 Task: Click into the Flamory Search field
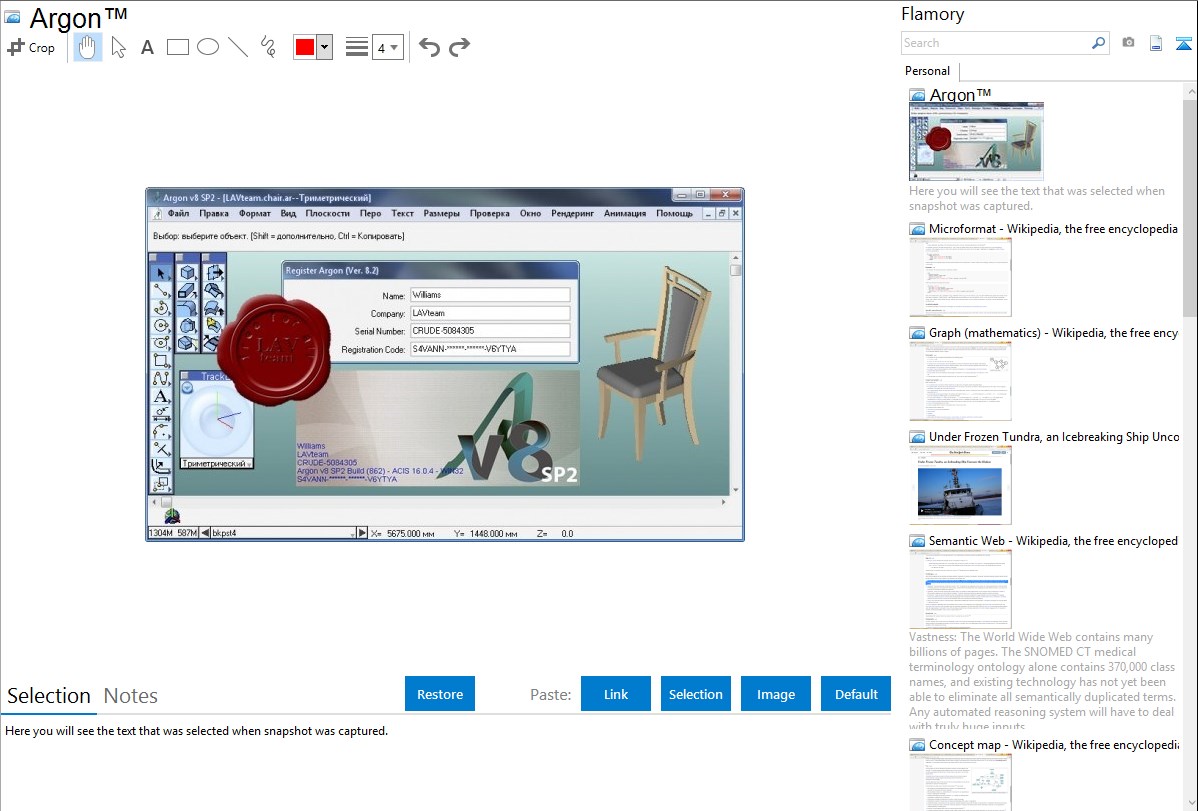pos(995,43)
